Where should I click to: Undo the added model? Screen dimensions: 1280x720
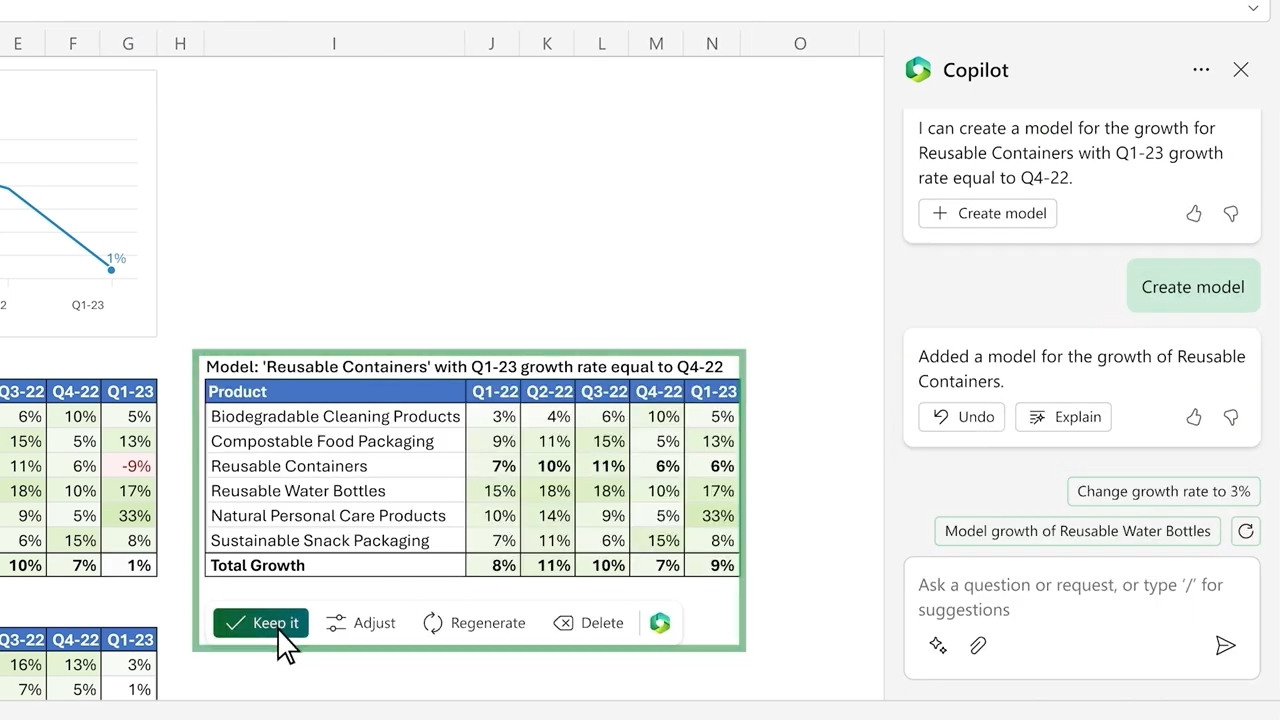(x=963, y=417)
